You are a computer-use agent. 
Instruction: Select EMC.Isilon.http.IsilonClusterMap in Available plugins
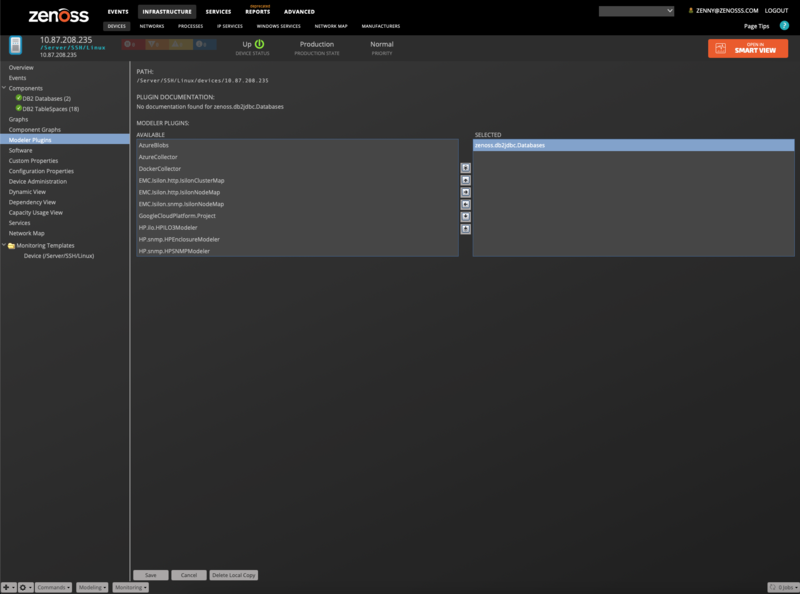297,181
